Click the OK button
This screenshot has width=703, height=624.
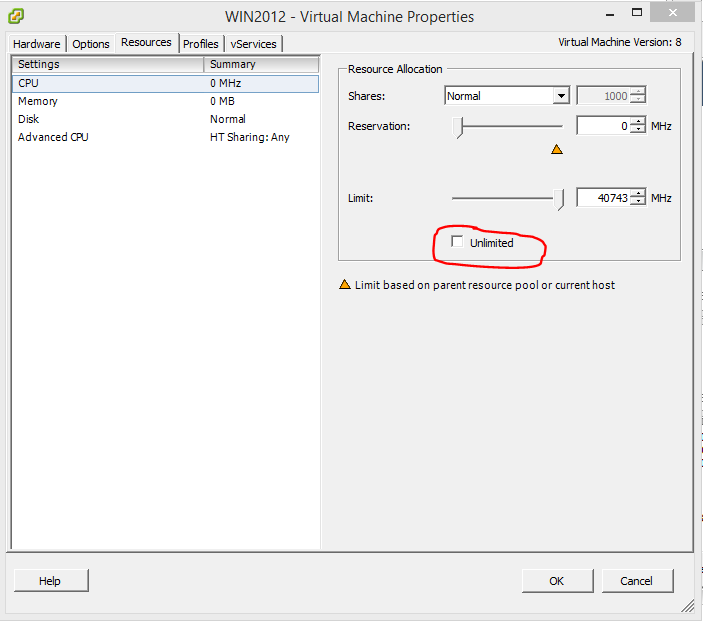click(556, 581)
